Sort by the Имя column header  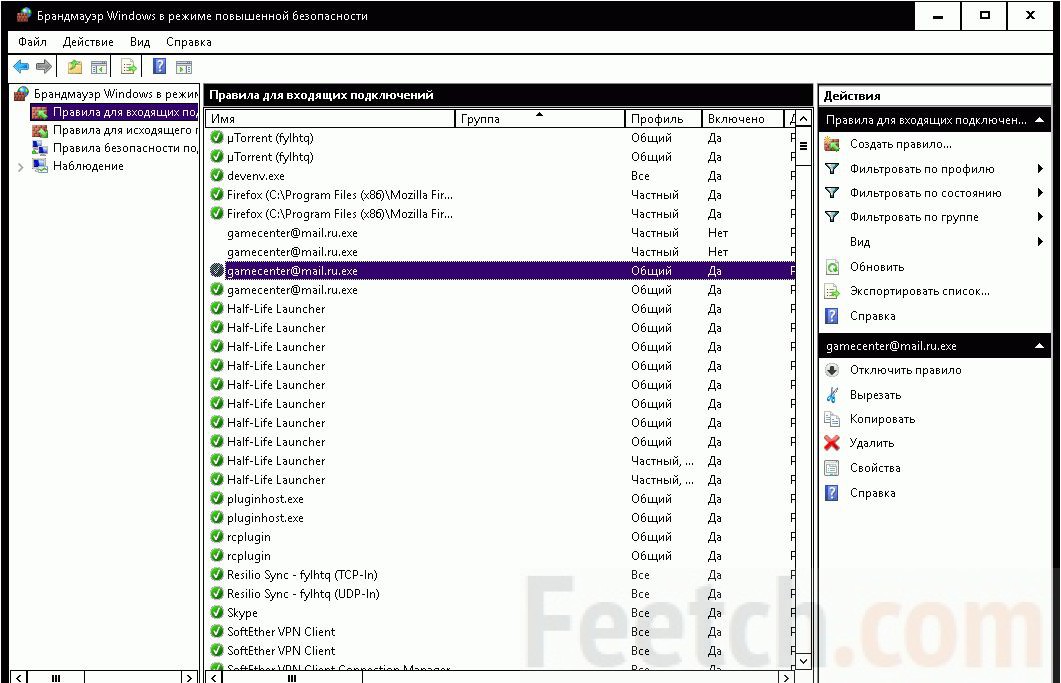330,118
